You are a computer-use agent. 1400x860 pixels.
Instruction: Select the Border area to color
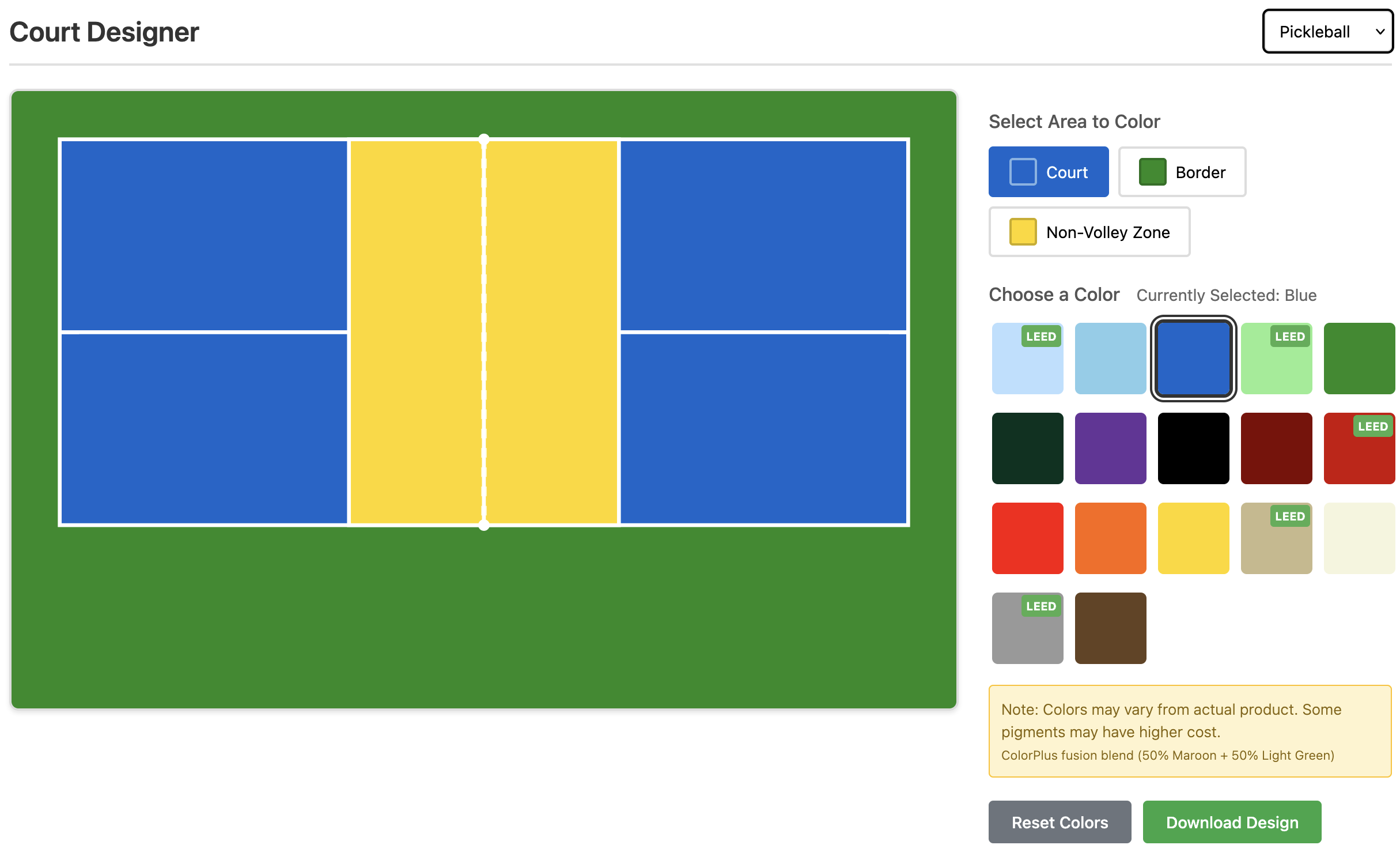pos(1182,171)
